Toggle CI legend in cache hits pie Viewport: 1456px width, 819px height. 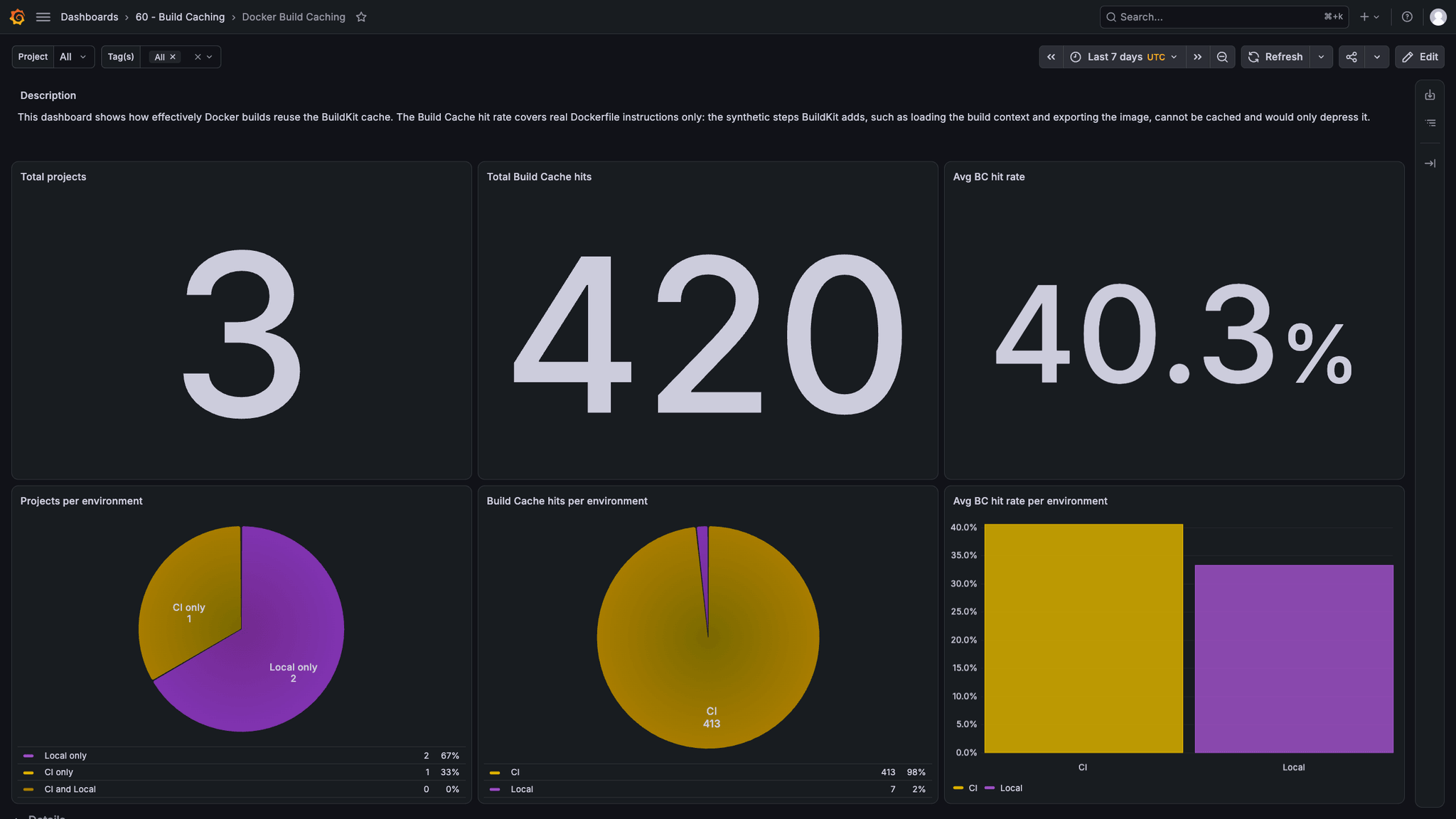click(x=515, y=772)
